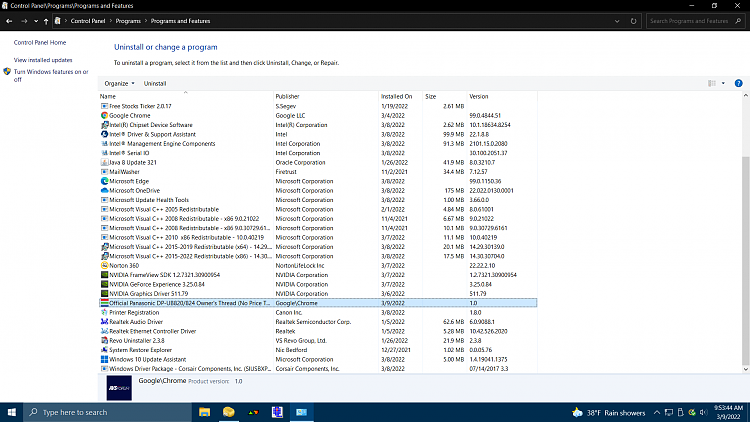Select the Google Chrome program entry icon

pos(104,115)
